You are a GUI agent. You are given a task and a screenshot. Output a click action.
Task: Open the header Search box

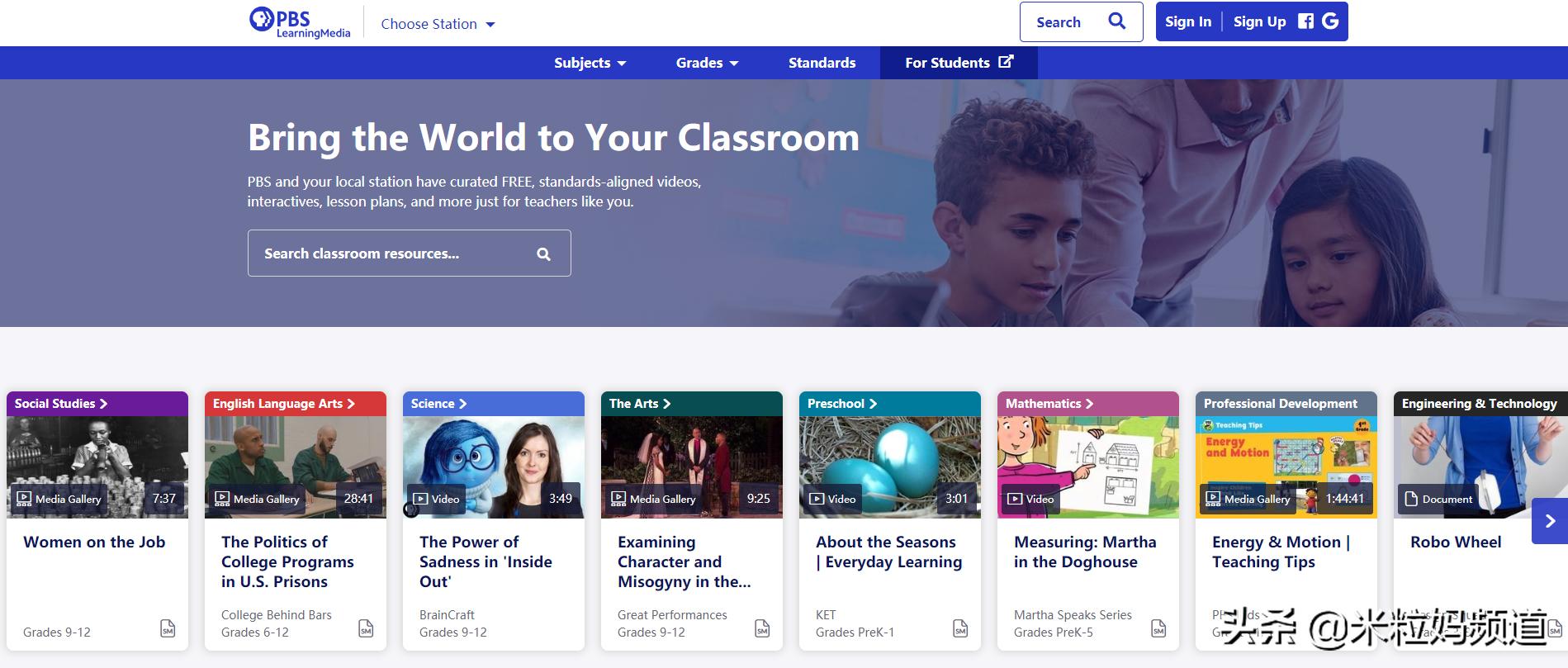(x=1081, y=21)
